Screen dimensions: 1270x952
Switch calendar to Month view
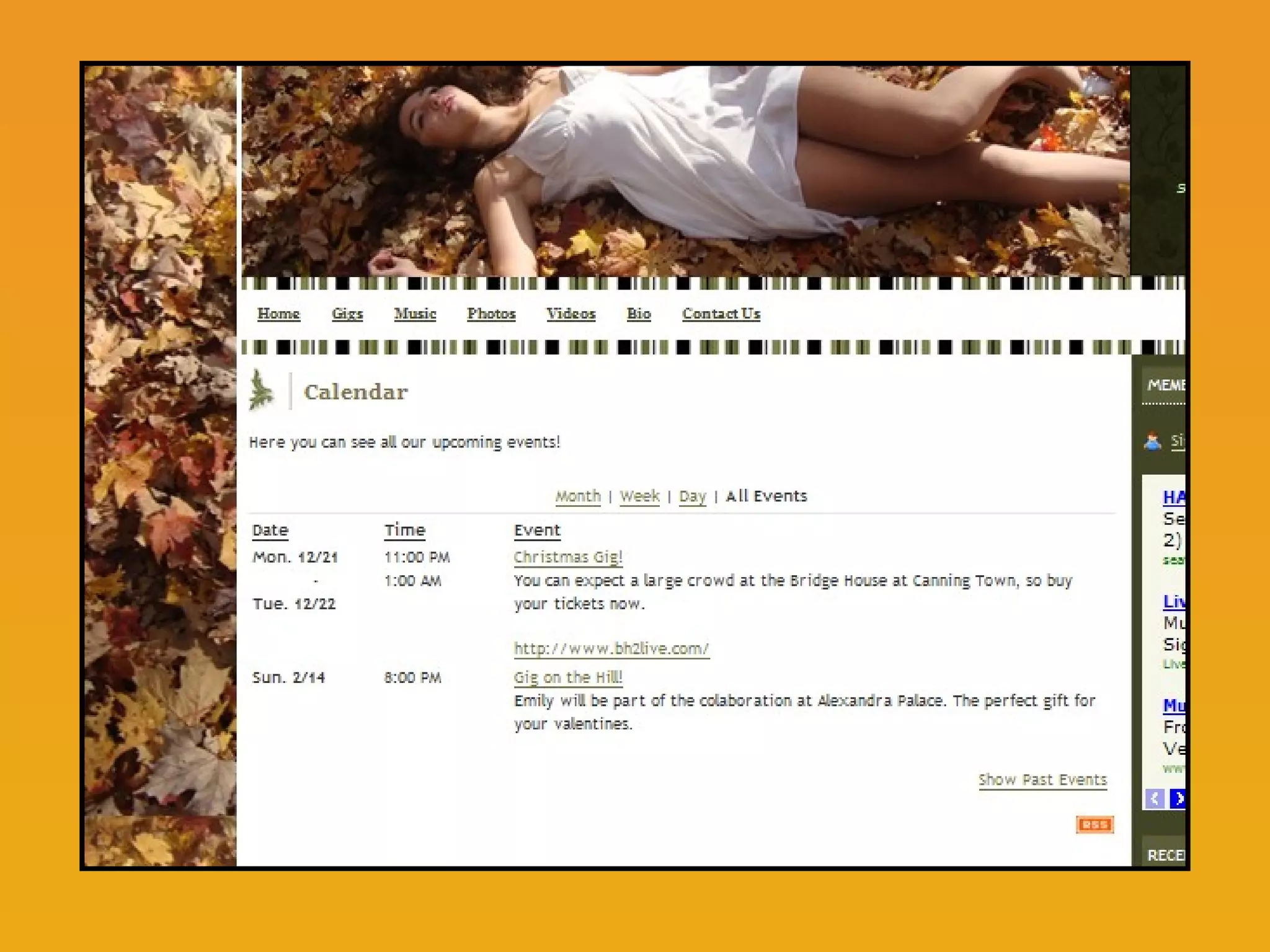coord(578,496)
